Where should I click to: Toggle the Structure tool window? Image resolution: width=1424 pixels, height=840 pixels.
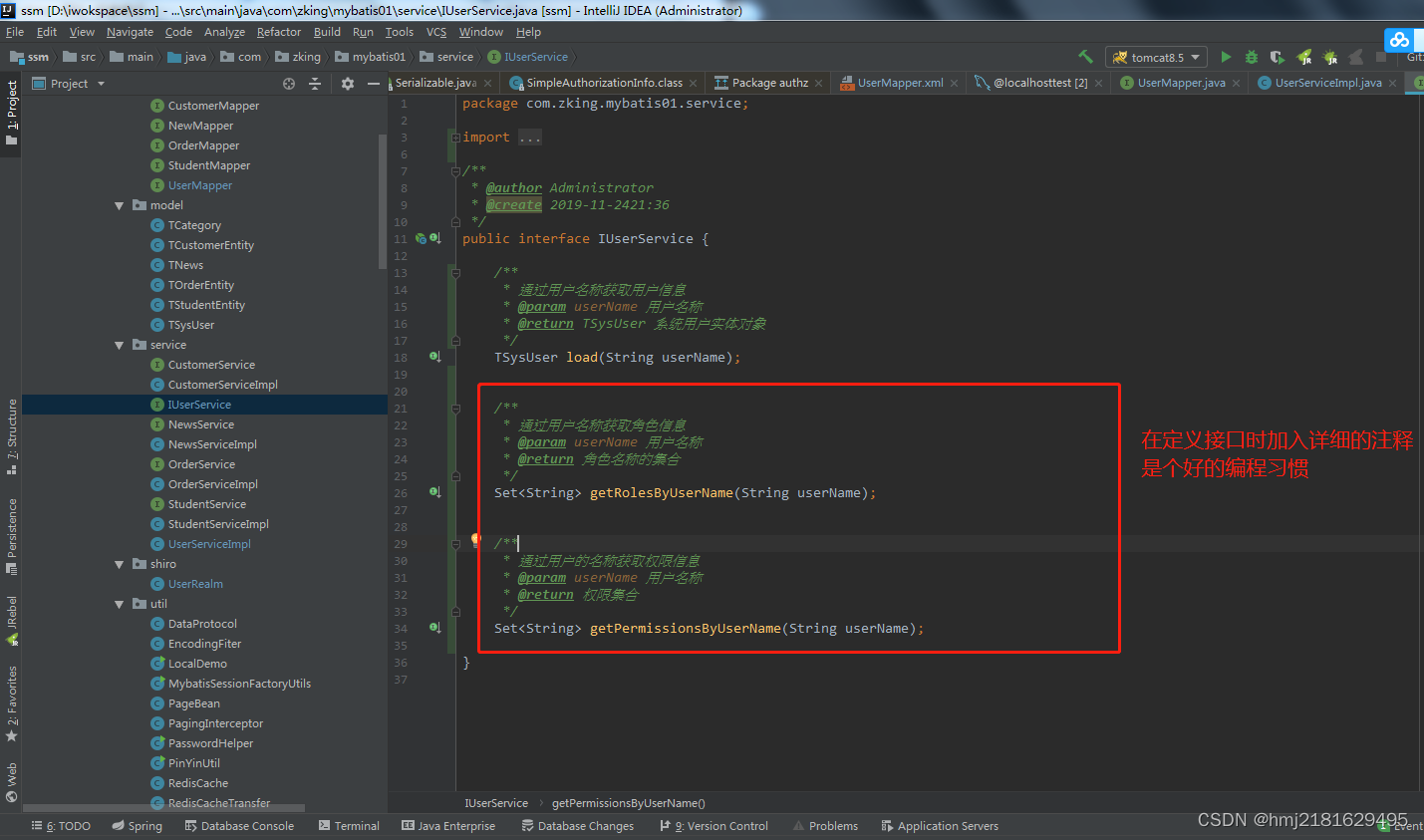[11, 435]
